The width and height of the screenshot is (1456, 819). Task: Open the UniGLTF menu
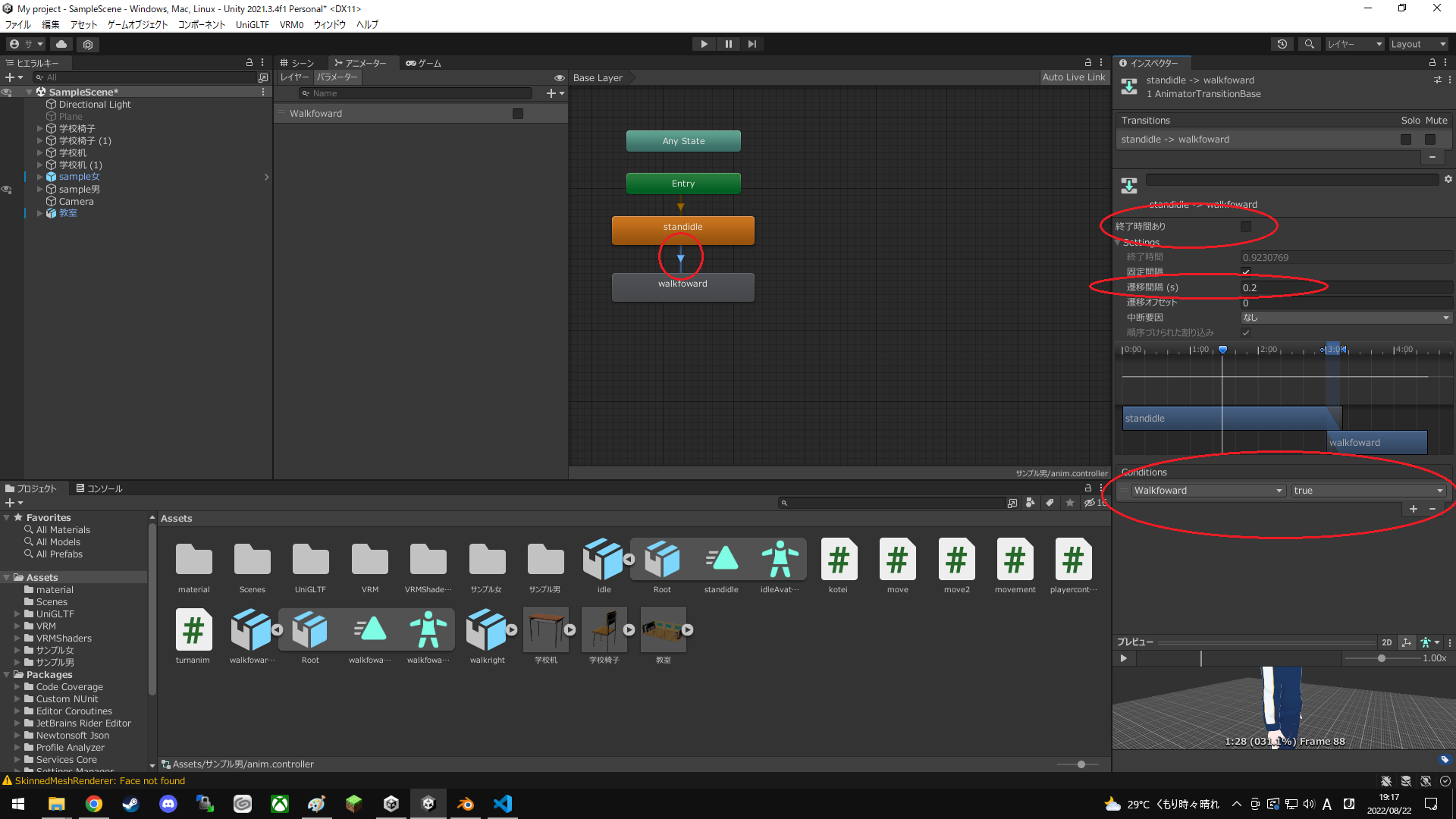(252, 24)
